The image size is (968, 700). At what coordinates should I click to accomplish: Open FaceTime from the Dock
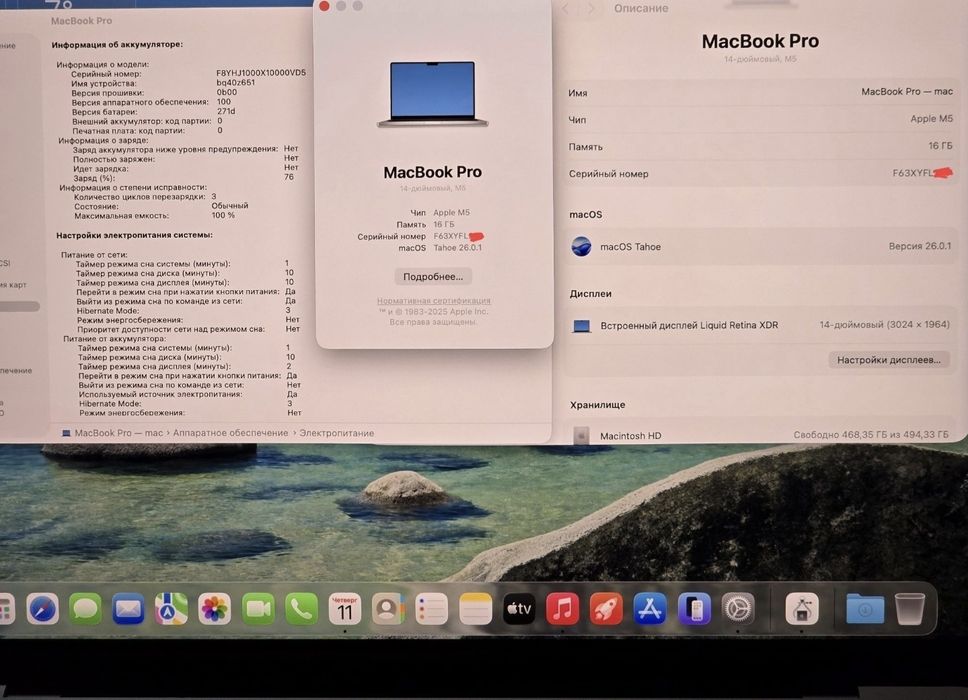(x=258, y=609)
